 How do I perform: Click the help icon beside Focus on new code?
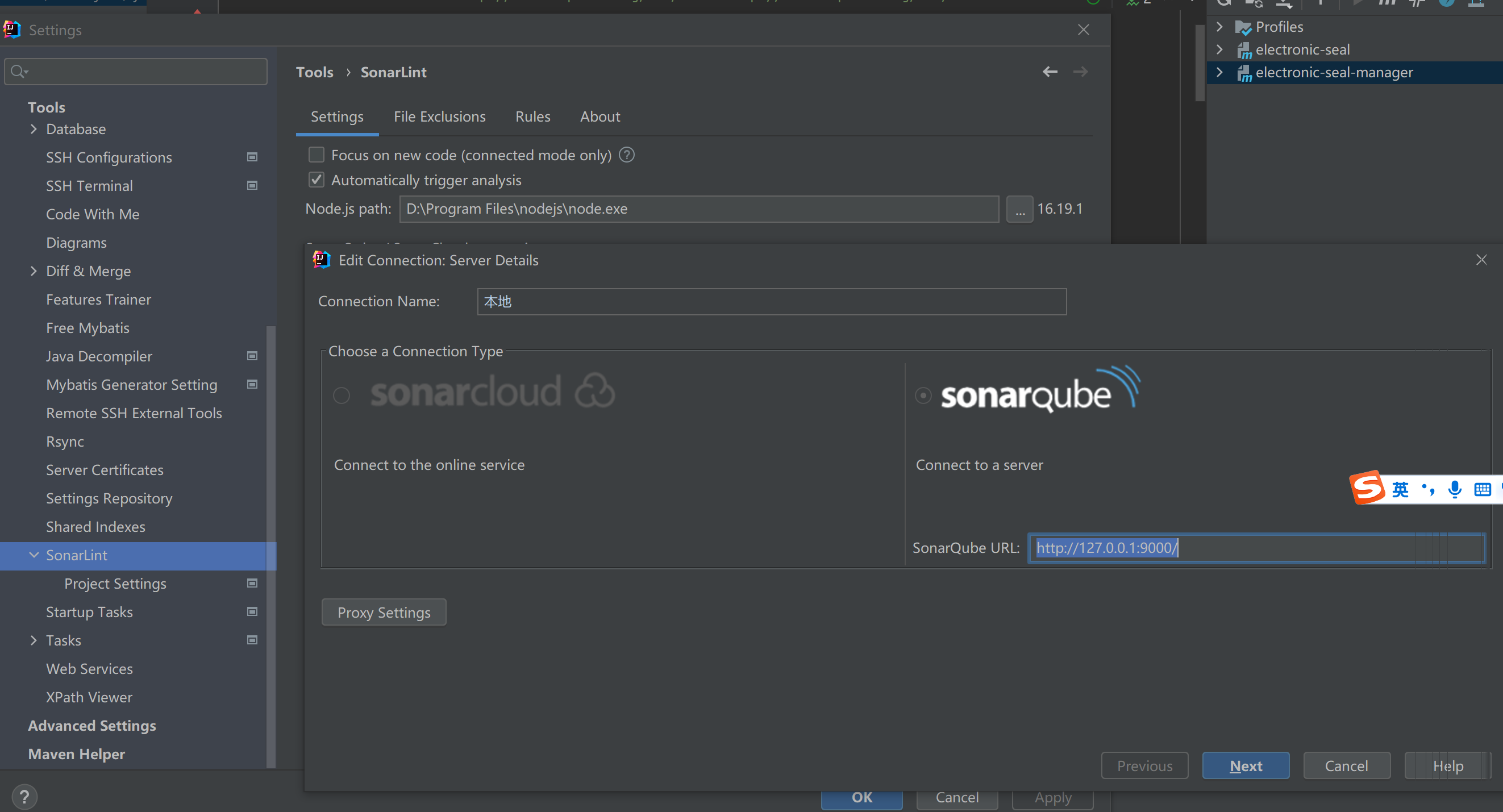(x=627, y=155)
